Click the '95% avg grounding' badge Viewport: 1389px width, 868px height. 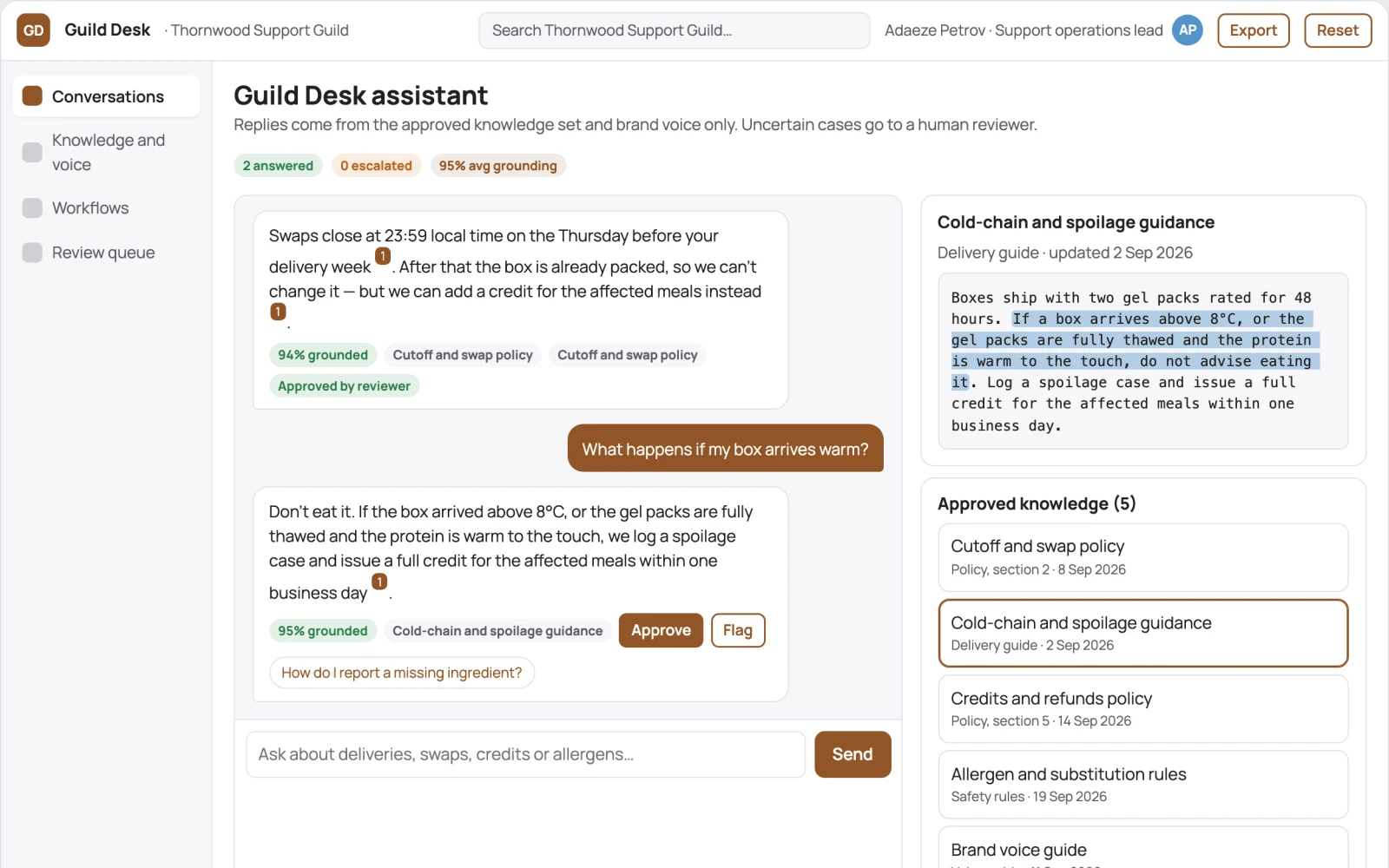(x=498, y=166)
